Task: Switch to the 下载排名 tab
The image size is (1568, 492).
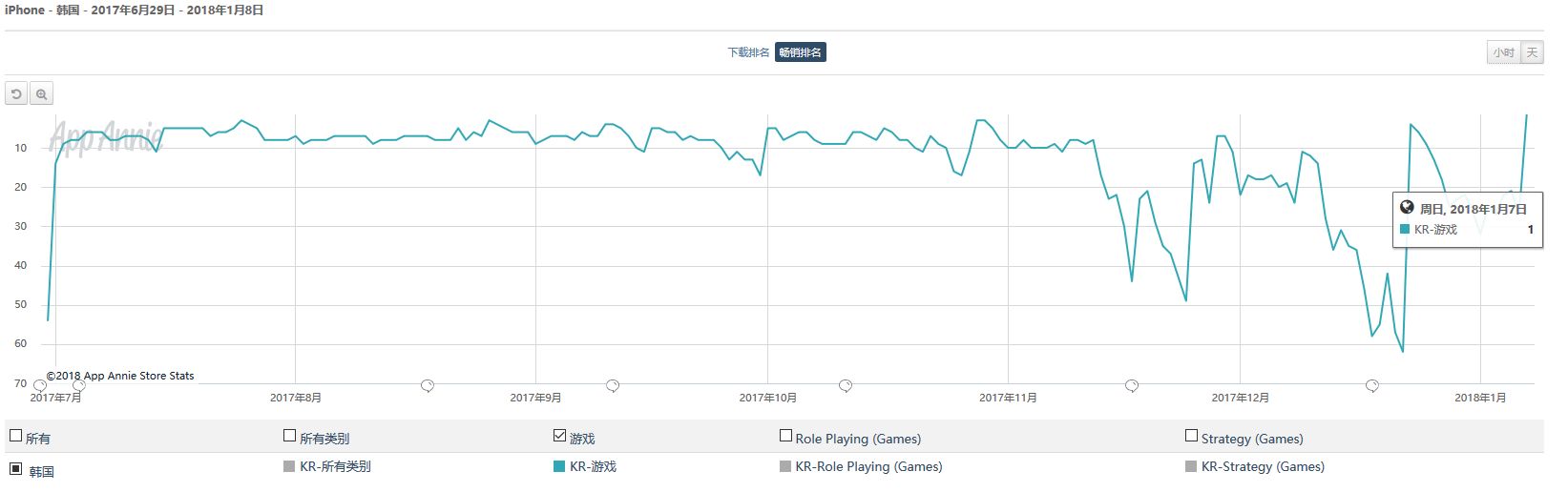Action: click(748, 52)
